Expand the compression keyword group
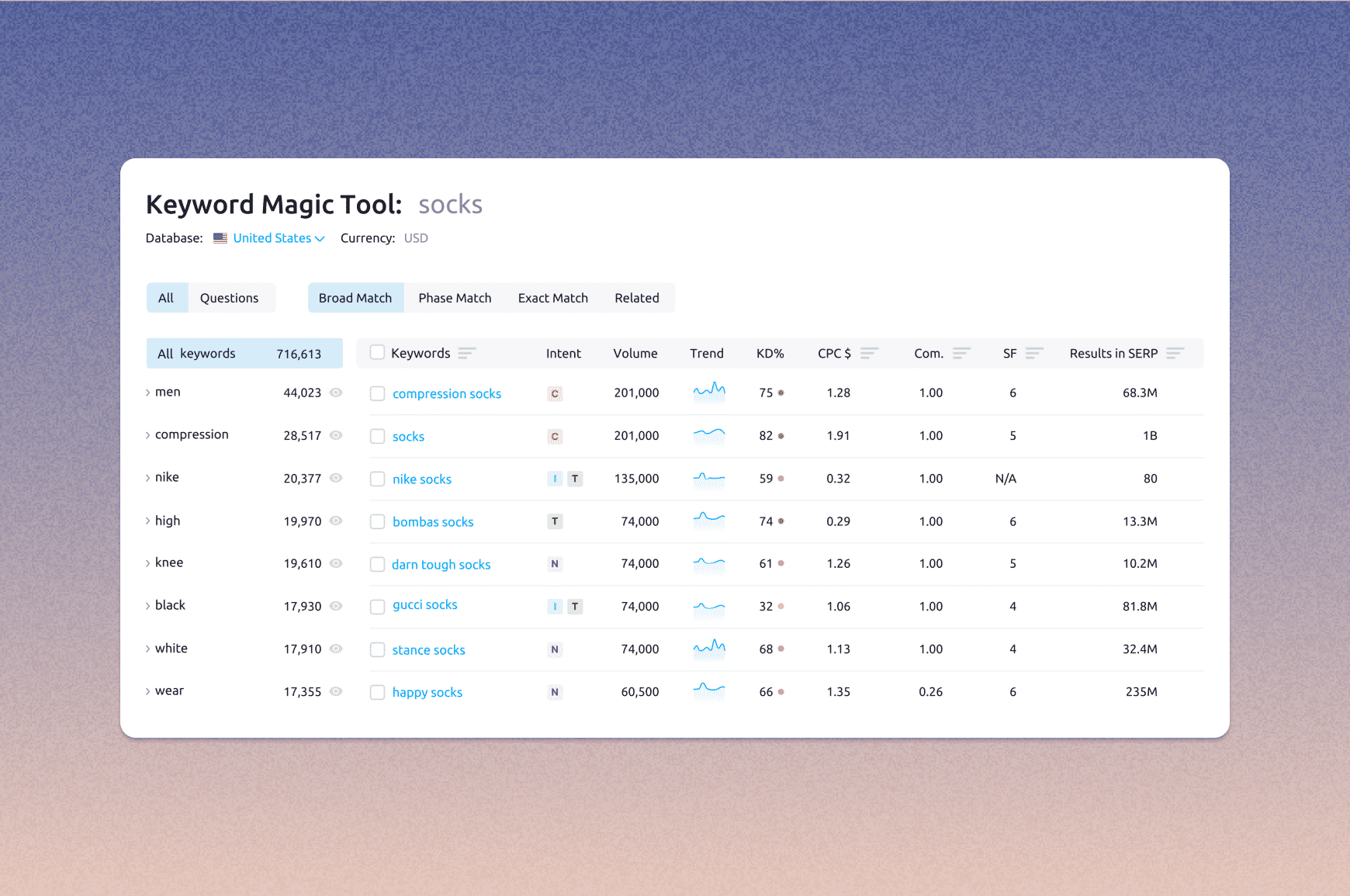Viewport: 1350px width, 896px height. [148, 435]
